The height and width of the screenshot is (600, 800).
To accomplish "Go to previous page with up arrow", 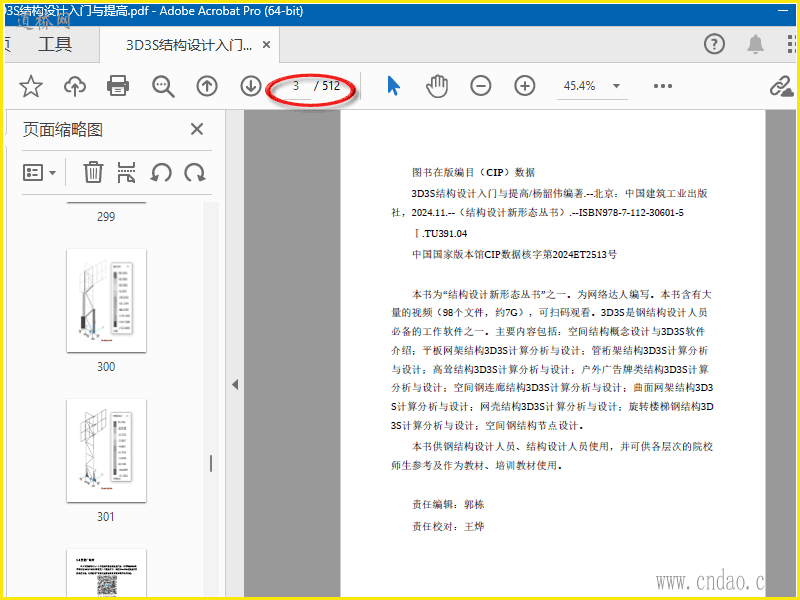I will click(x=207, y=86).
